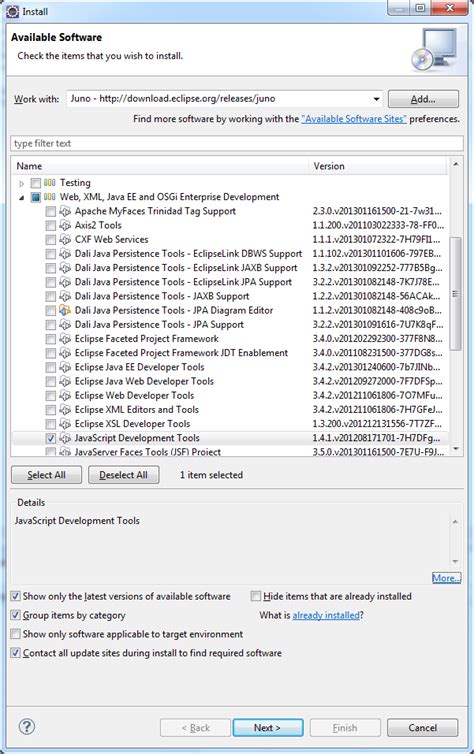The width and height of the screenshot is (474, 754).
Task: Click the EclipseLink JPA Support feature icon
Action: pyautogui.click(x=65, y=282)
